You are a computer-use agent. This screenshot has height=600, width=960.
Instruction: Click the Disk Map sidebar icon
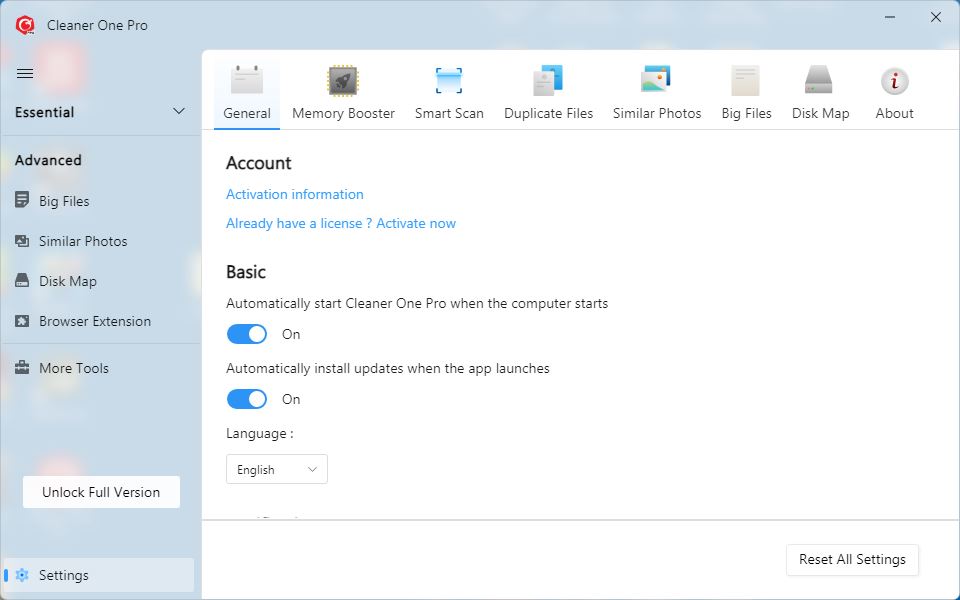[22, 280]
